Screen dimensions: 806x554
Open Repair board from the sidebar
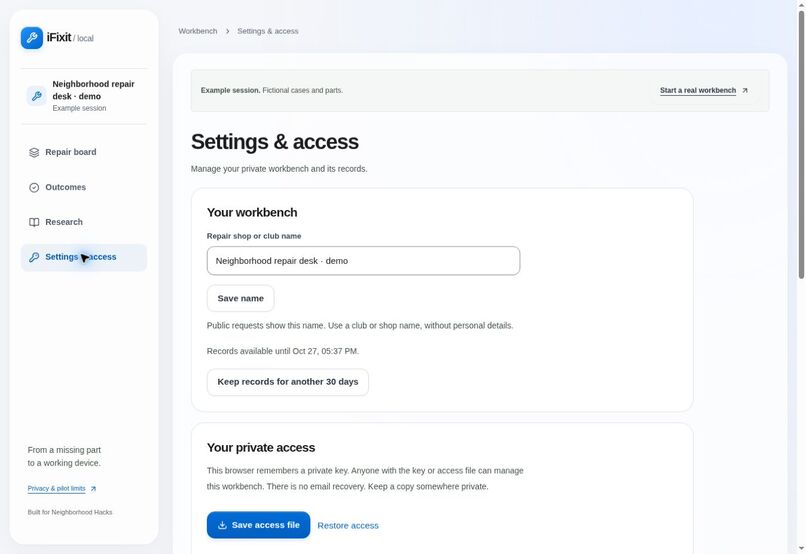pyautogui.click(x=84, y=152)
